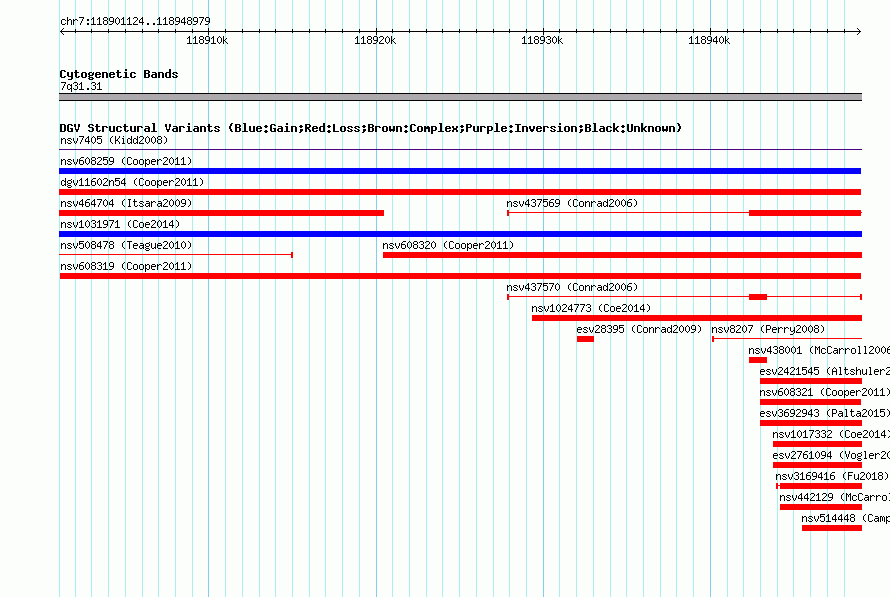Image resolution: width=890 pixels, height=597 pixels.
Task: Click the red dgv11602n54 loss bar
Action: (460, 192)
